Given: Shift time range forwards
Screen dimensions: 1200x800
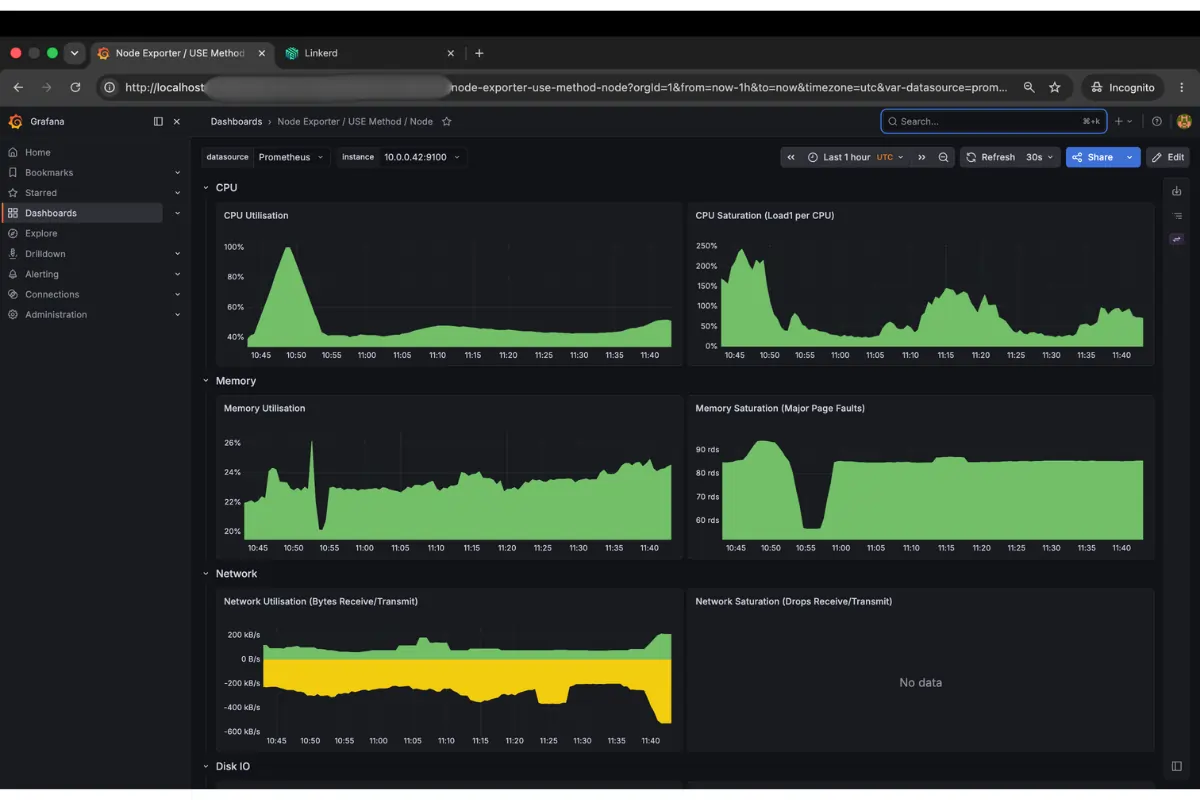Looking at the screenshot, I should tap(922, 157).
